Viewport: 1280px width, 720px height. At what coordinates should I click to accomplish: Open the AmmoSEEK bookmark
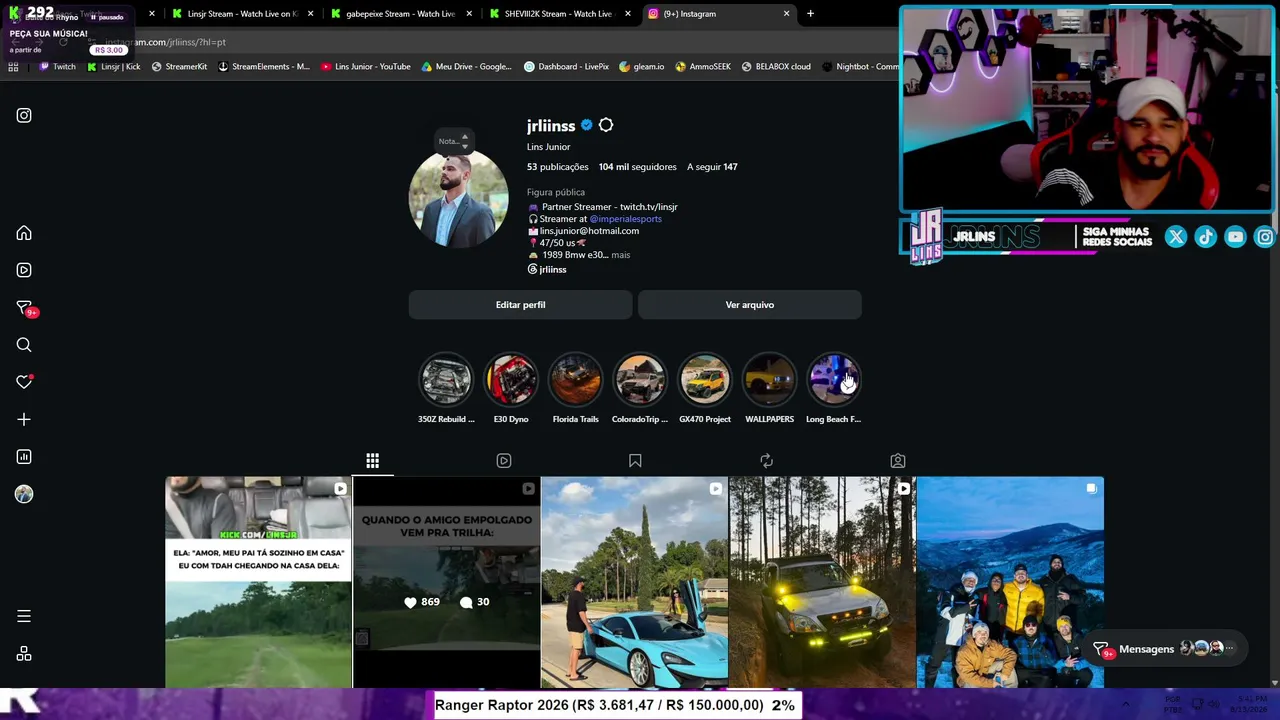coord(703,67)
